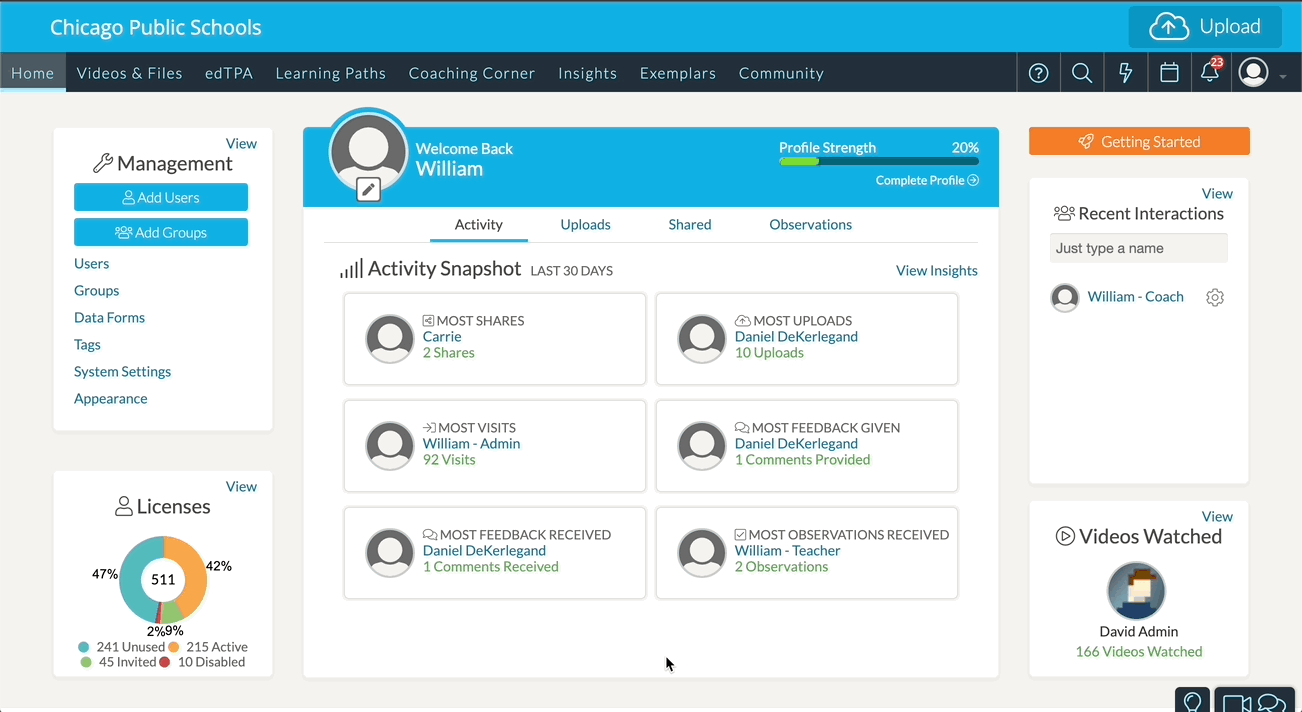Click the search magnifier icon

point(1081,73)
